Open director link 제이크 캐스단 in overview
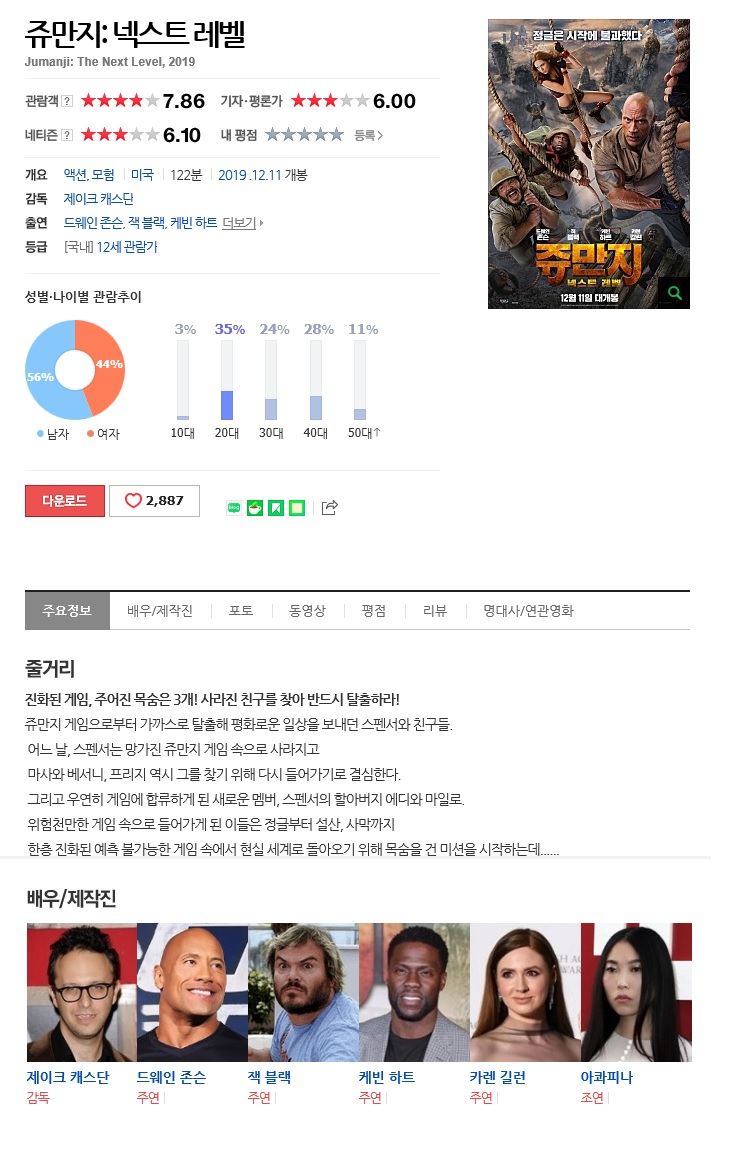 (x=98, y=199)
